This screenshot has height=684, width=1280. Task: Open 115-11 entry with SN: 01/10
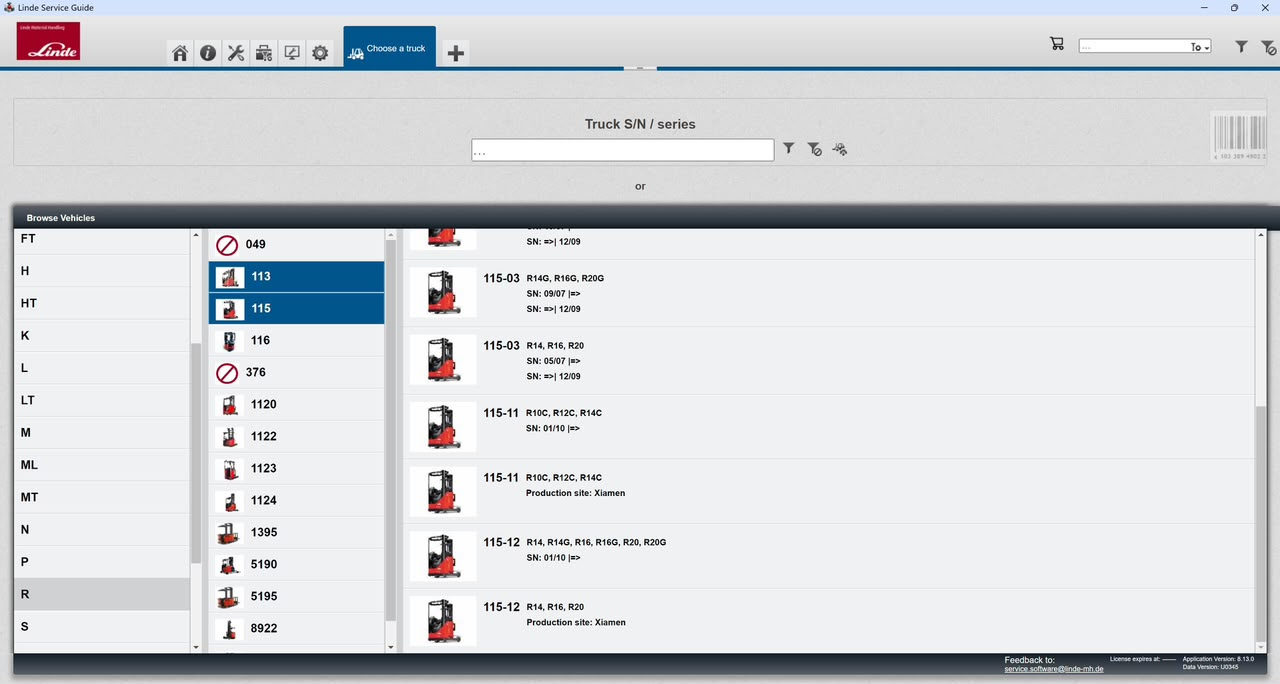tap(828, 426)
